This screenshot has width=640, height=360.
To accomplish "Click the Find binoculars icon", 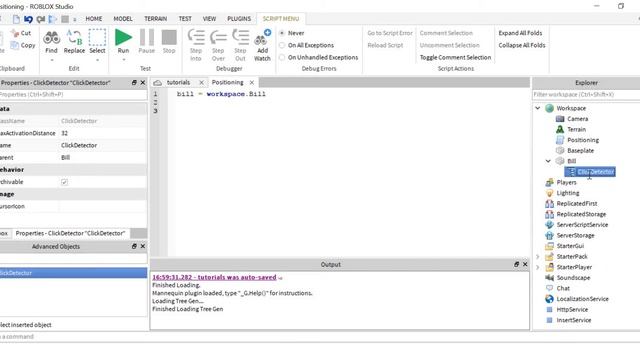I will pyautogui.click(x=51, y=38).
